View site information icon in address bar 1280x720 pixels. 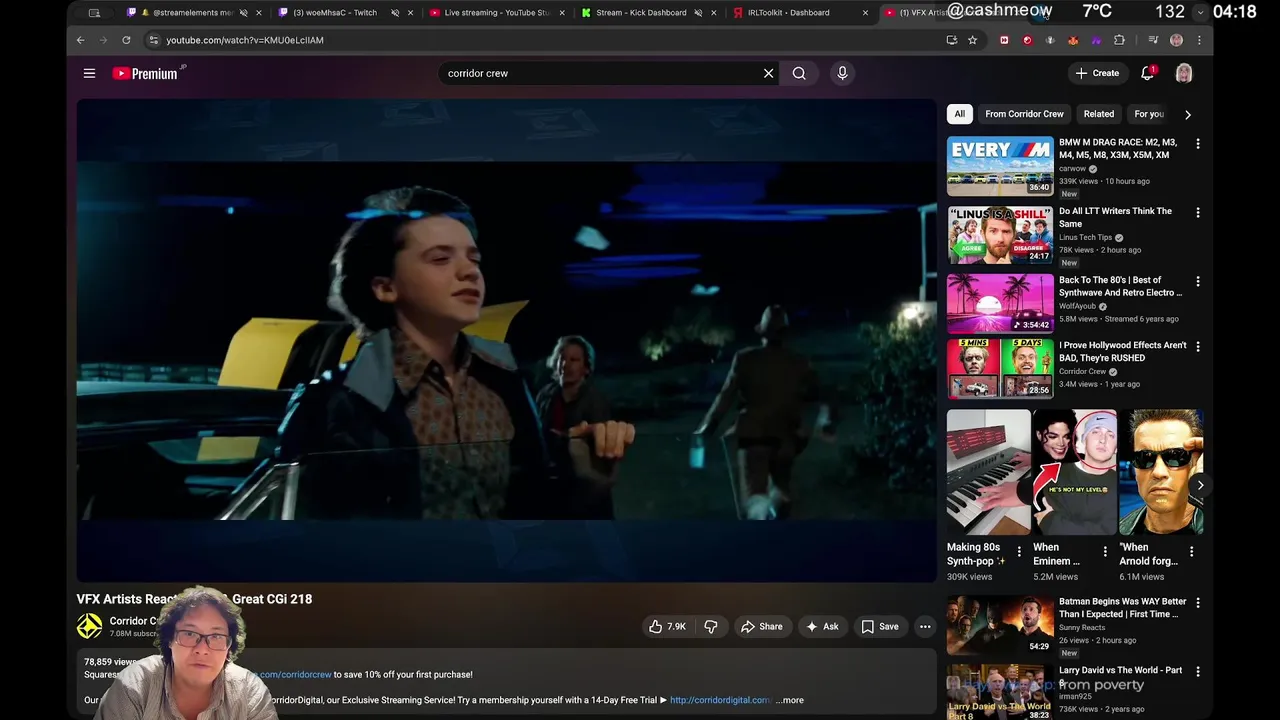(153, 40)
